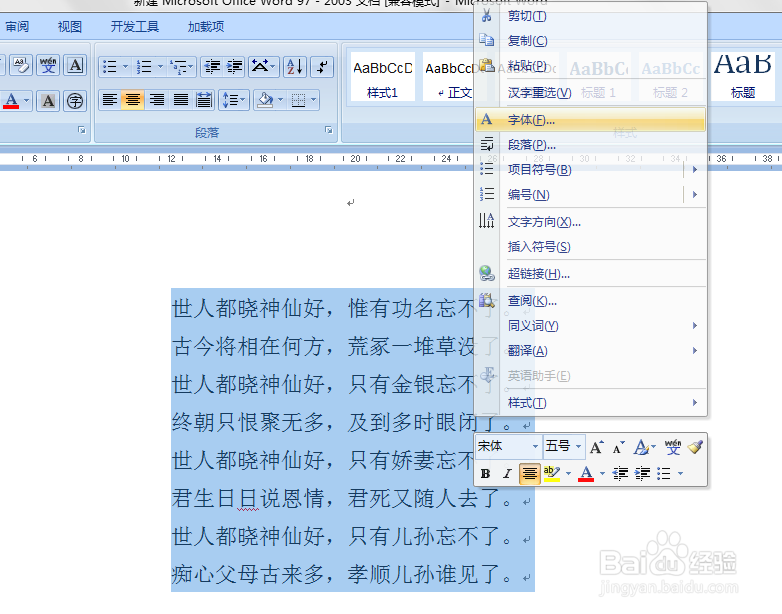This screenshot has width=782, height=614.
Task: Align text right in the ribbon
Action: pos(157,100)
